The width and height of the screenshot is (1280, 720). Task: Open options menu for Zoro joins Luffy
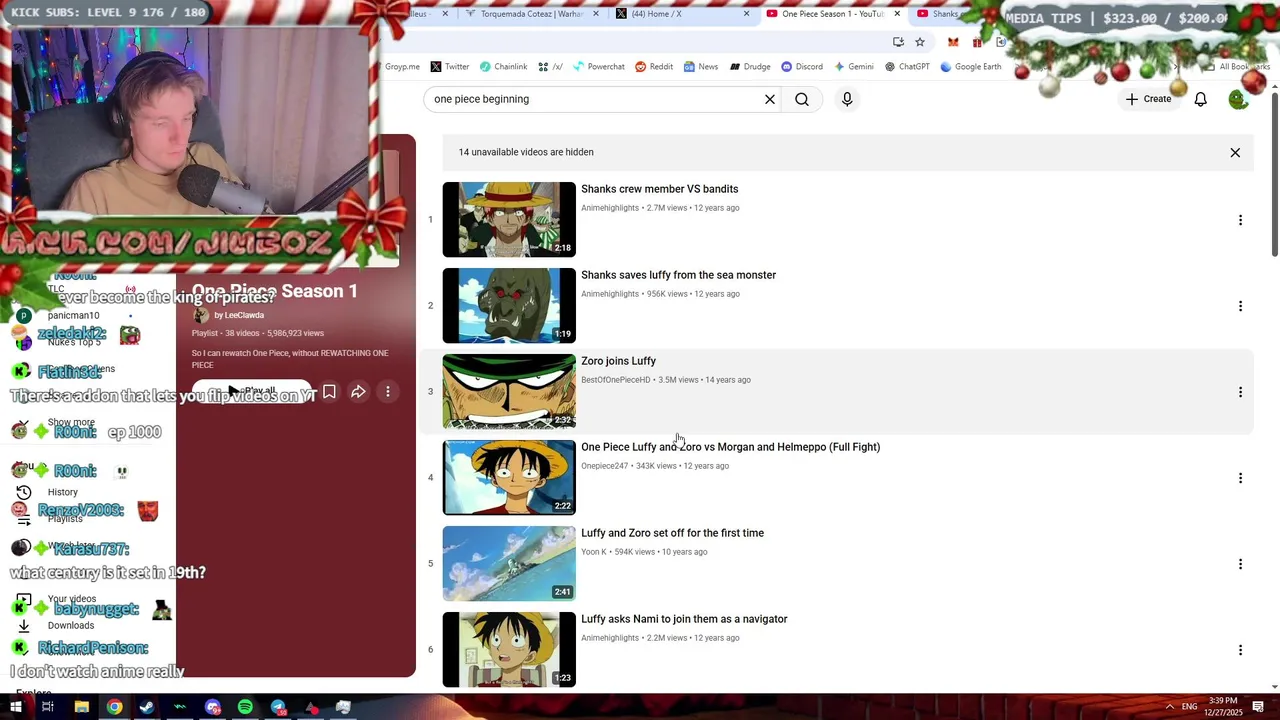pyautogui.click(x=1240, y=392)
